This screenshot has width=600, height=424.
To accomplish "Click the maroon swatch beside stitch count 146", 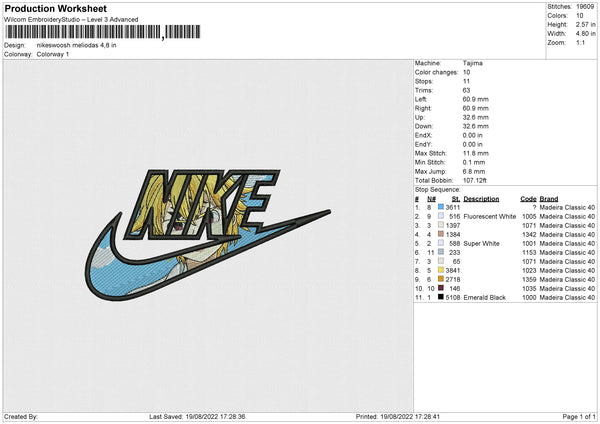I will 441,288.
